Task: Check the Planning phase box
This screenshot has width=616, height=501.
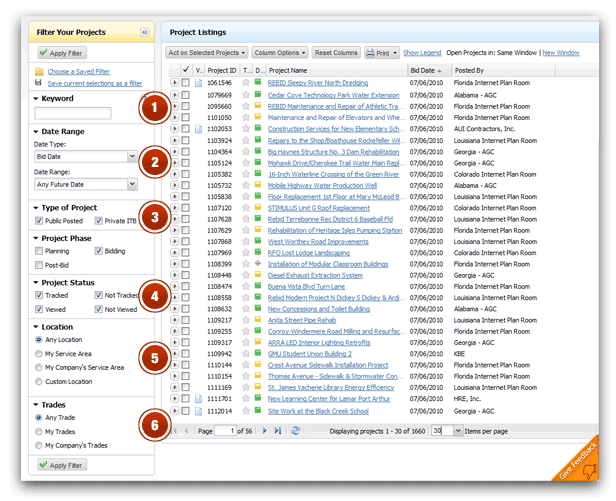Action: [39, 251]
